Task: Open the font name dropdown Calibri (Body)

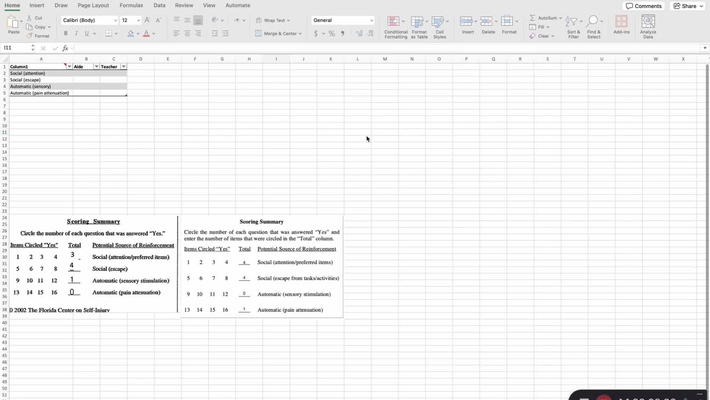Action: pos(115,20)
